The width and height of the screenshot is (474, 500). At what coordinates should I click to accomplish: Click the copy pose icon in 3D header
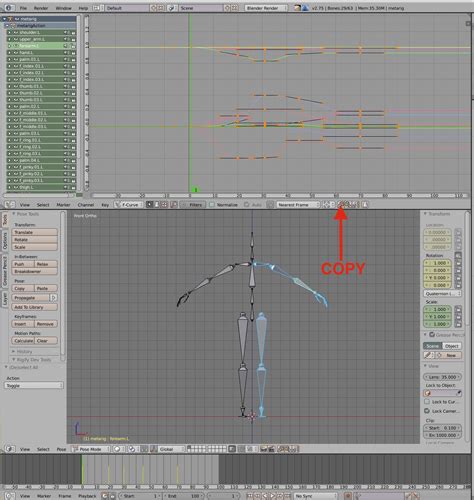point(281,449)
